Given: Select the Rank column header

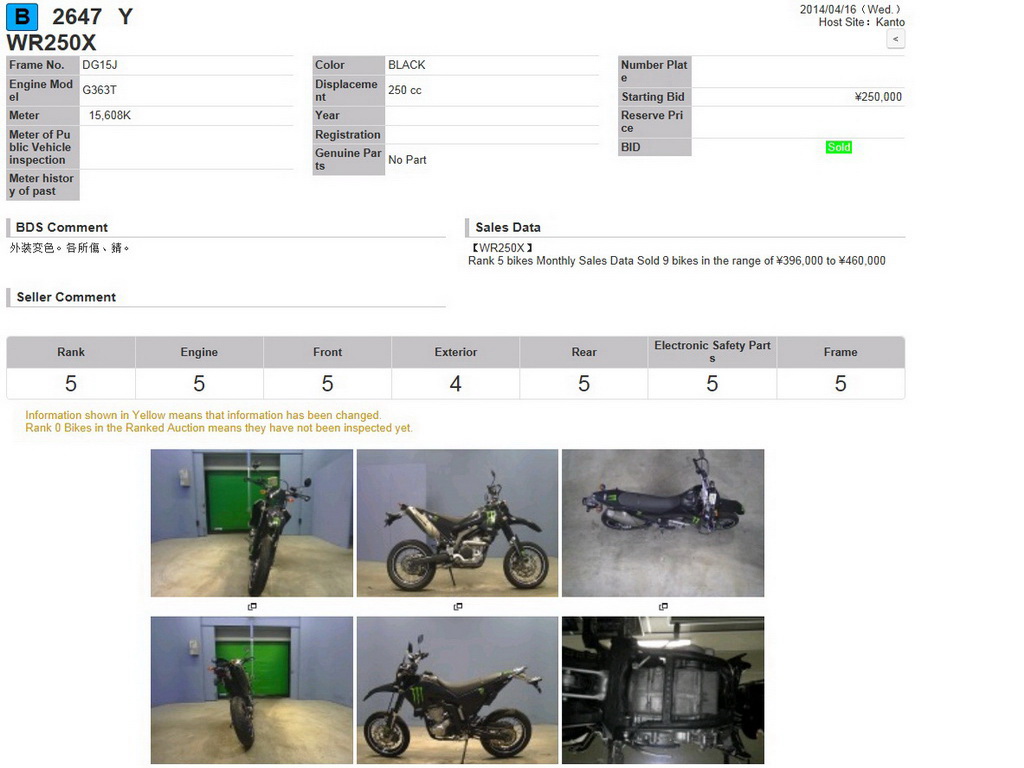Looking at the screenshot, I should pos(71,352).
